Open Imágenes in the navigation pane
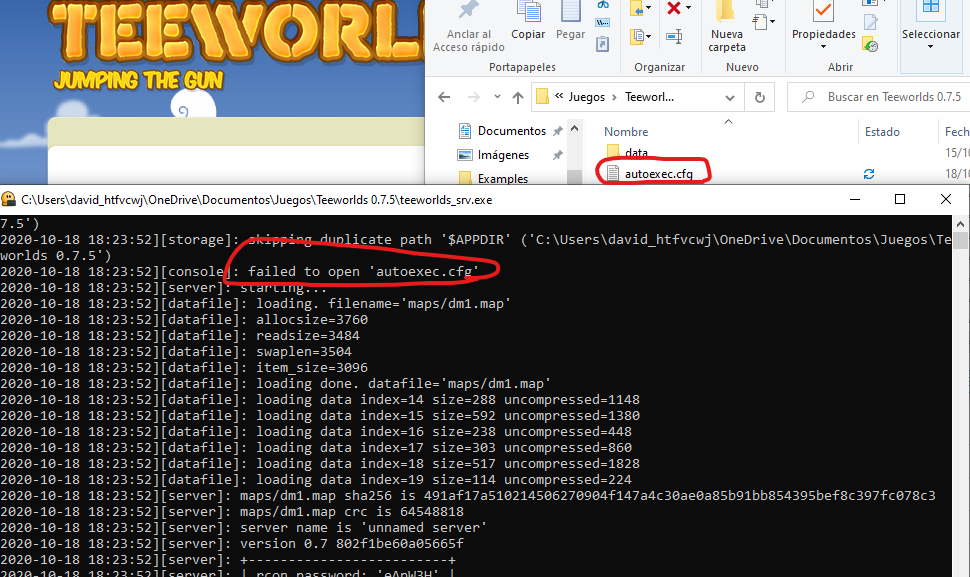This screenshot has width=970, height=577. [503, 155]
